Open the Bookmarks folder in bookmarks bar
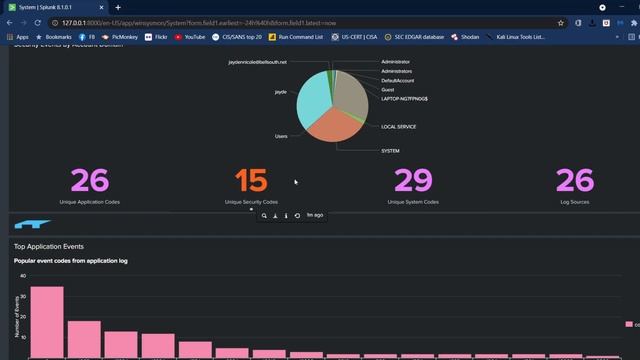 coord(53,37)
